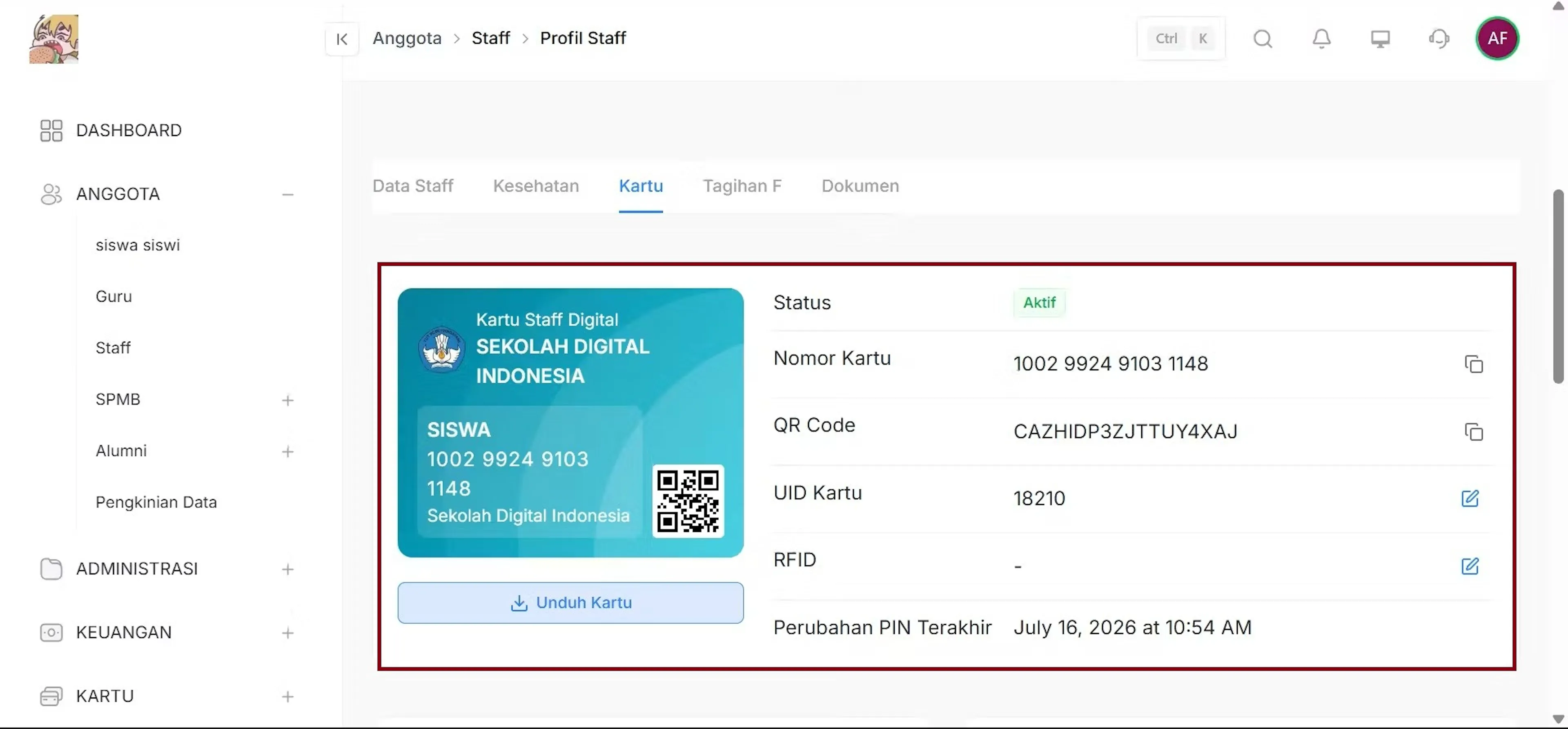1568x729 pixels.
Task: Click the date July 16, 2026 at 10:54 AM
Action: [1132, 627]
